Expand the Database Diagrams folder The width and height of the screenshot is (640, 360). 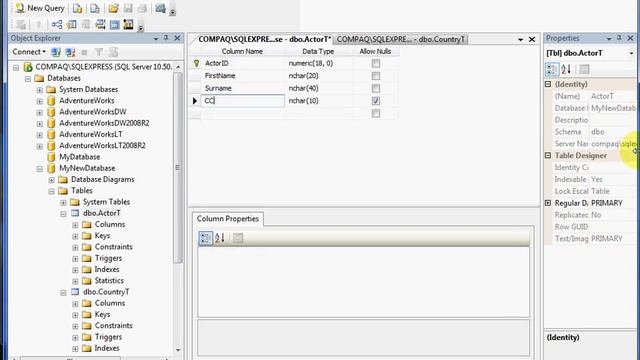click(51, 180)
